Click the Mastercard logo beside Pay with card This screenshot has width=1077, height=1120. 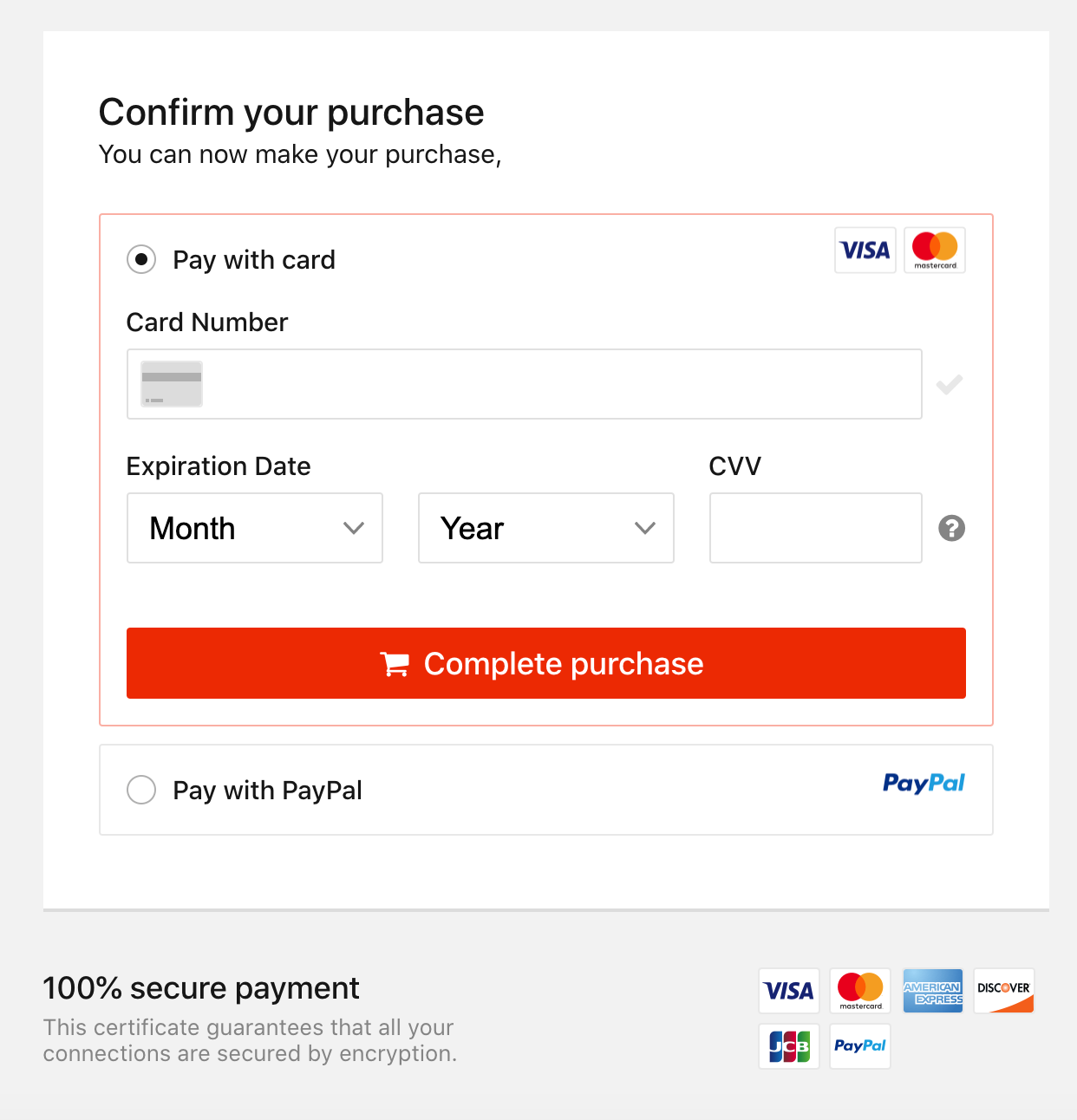click(x=935, y=251)
